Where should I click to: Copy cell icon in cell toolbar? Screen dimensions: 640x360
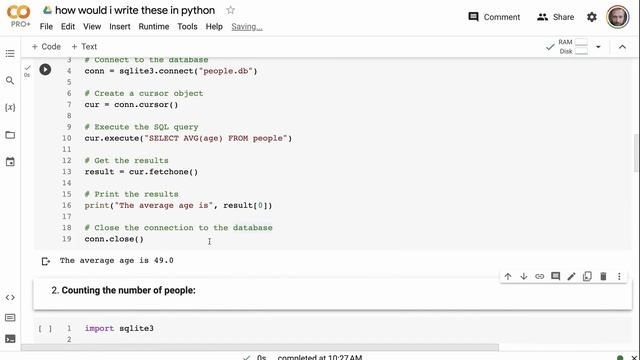click(587, 276)
